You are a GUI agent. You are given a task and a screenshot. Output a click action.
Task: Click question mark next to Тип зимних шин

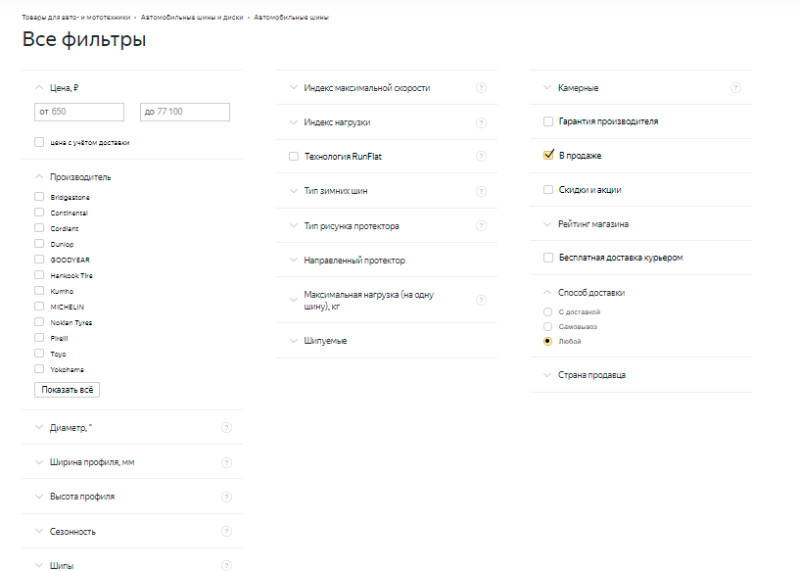pos(481,191)
